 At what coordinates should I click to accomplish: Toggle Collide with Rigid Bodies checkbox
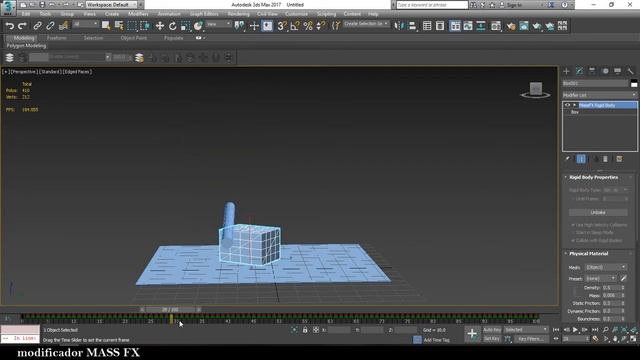click(x=573, y=240)
